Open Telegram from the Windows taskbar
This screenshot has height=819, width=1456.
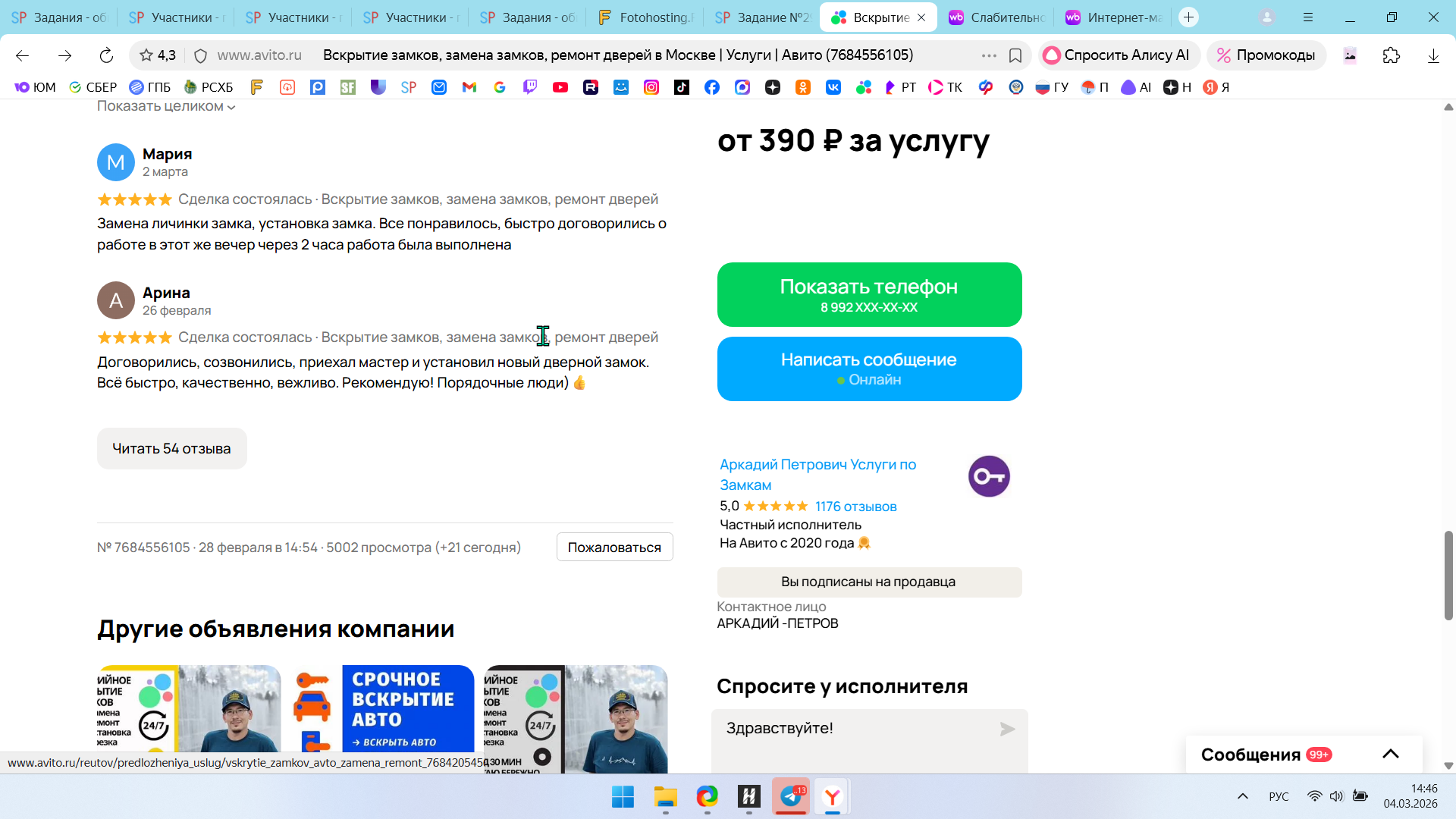coord(790,796)
